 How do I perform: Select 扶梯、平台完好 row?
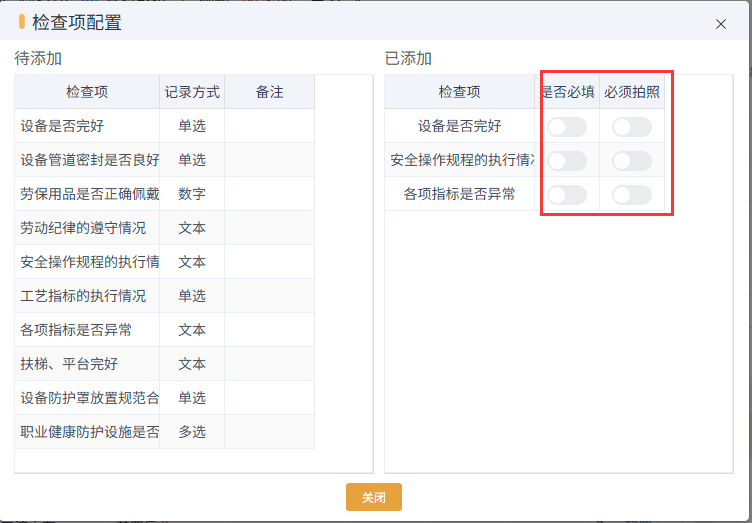coord(164,364)
